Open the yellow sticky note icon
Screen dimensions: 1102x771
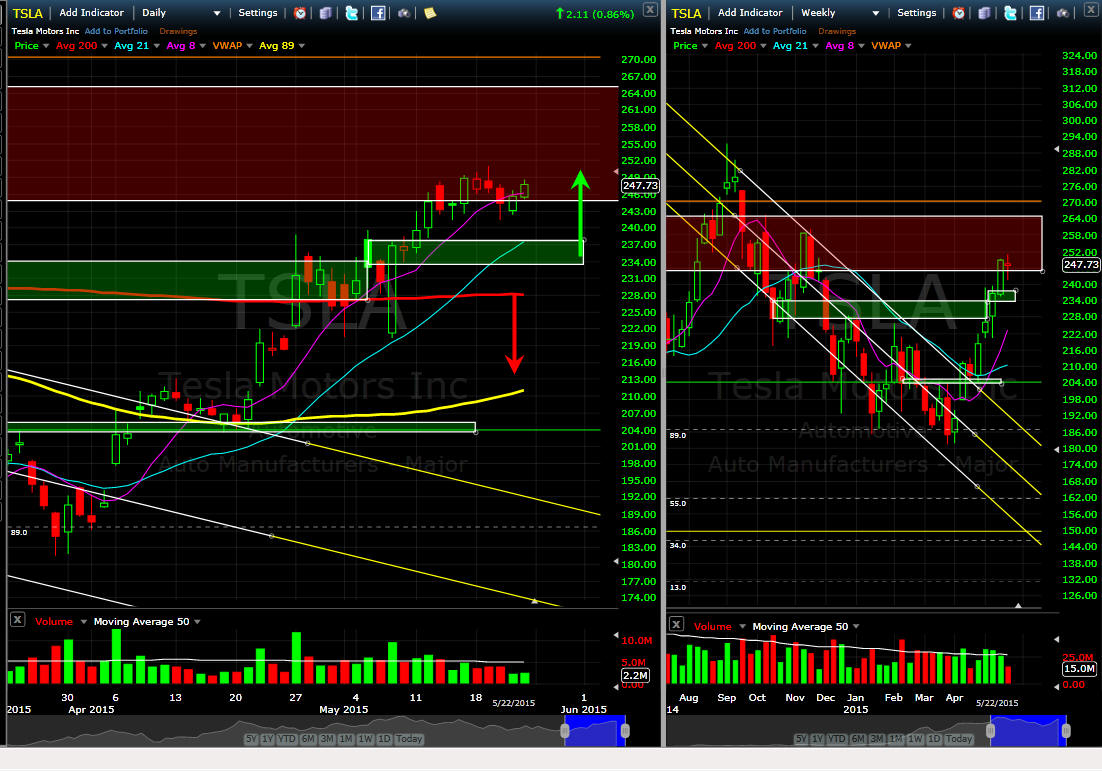tap(430, 13)
